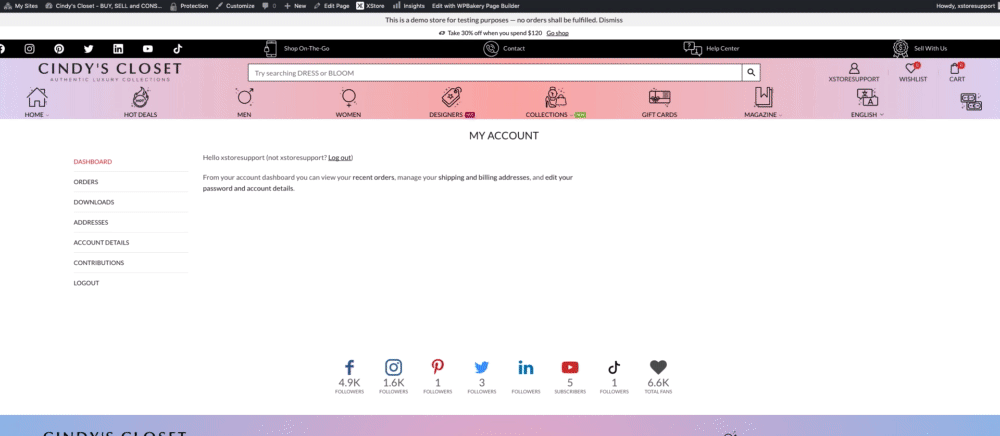
Task: Click the Contact phone icon
Action: tap(490, 48)
